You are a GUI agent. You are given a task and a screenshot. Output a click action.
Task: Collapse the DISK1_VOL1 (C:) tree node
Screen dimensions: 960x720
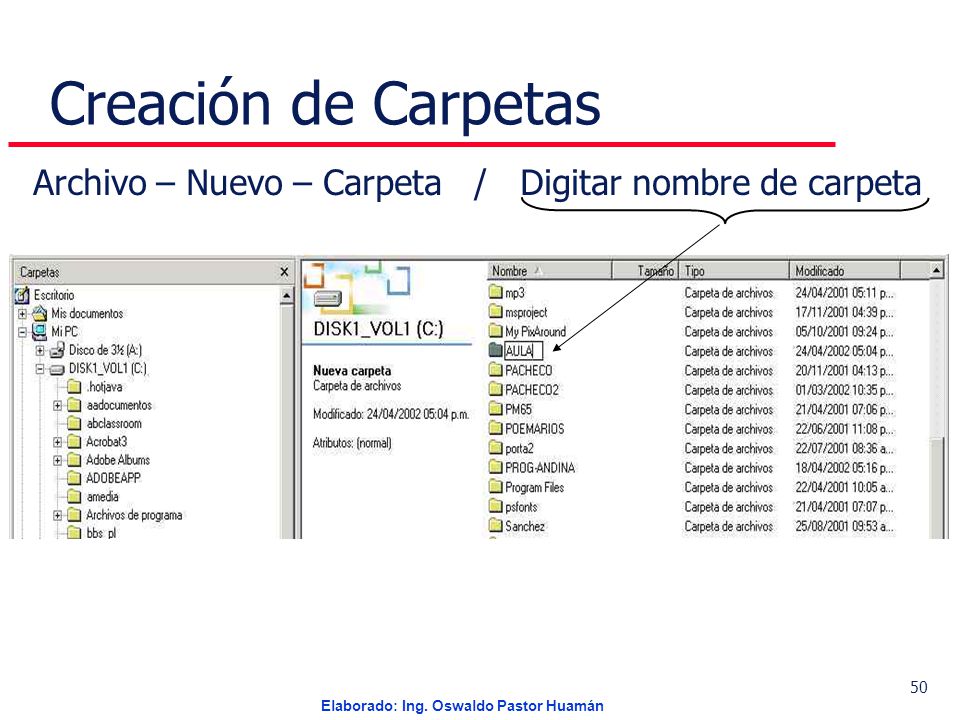click(x=40, y=369)
